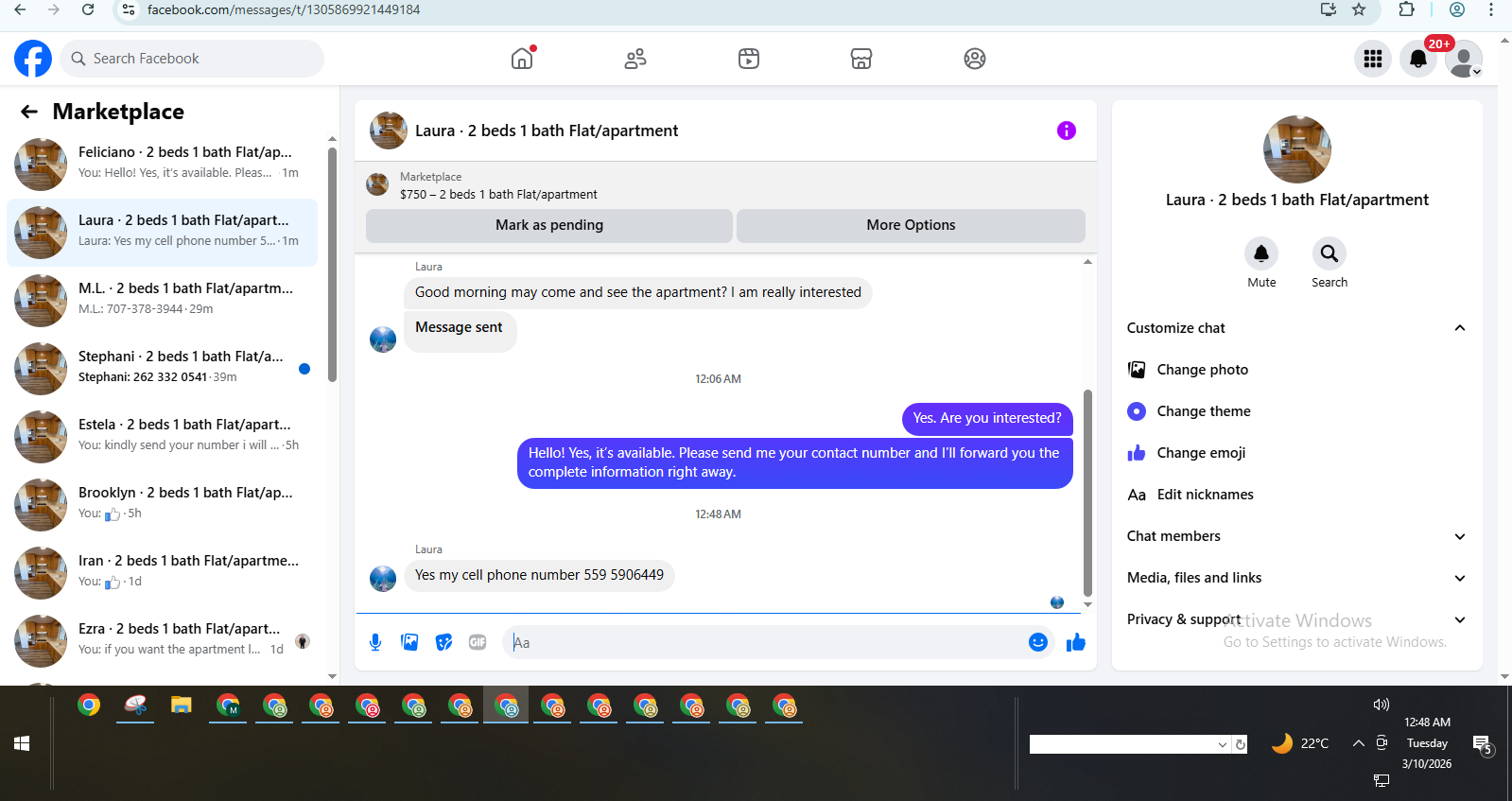Image resolution: width=1512 pixels, height=801 pixels.
Task: Go to the Home feed icon
Action: (522, 59)
